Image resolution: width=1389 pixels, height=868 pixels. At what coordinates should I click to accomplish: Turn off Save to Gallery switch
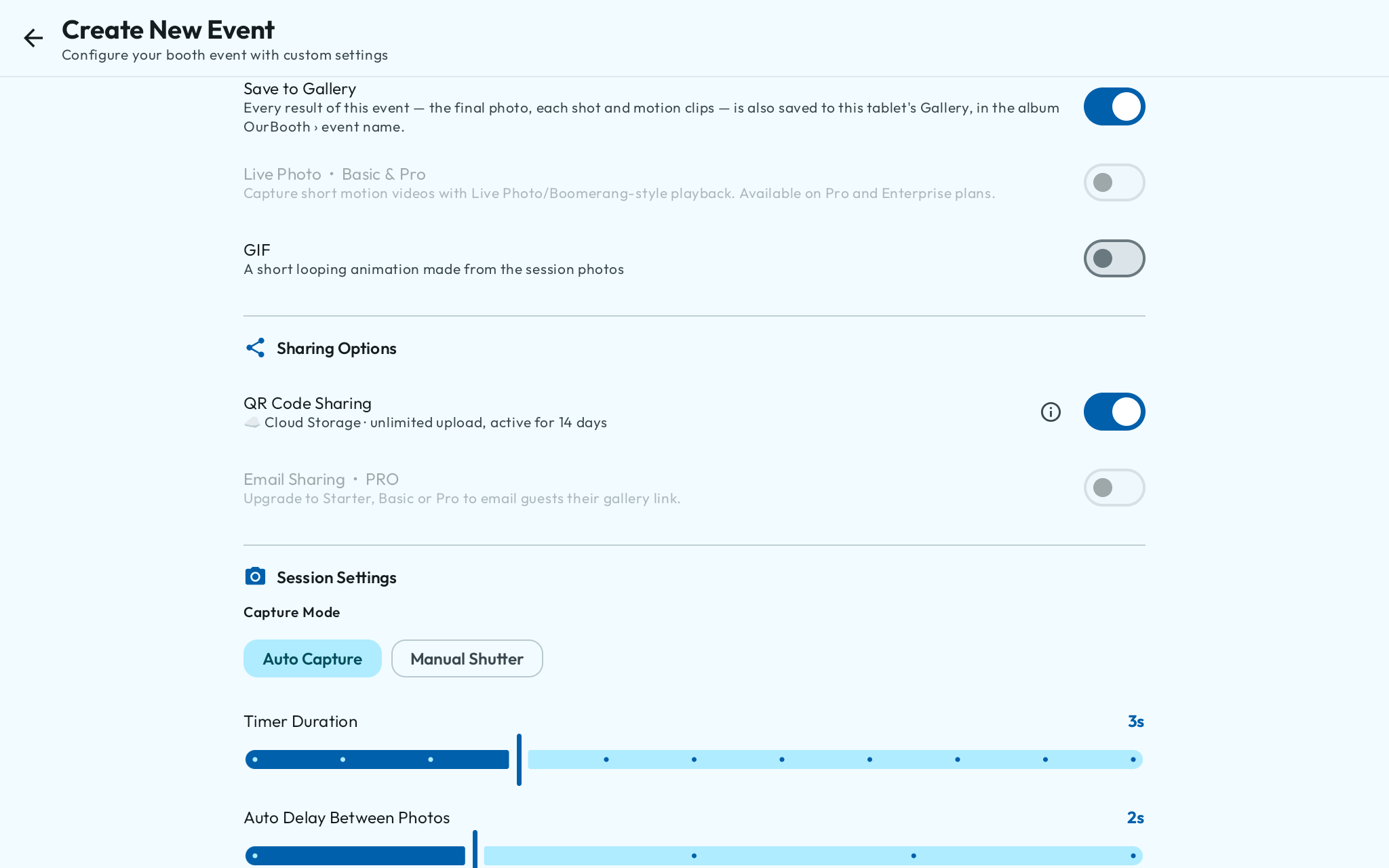[x=1114, y=106]
